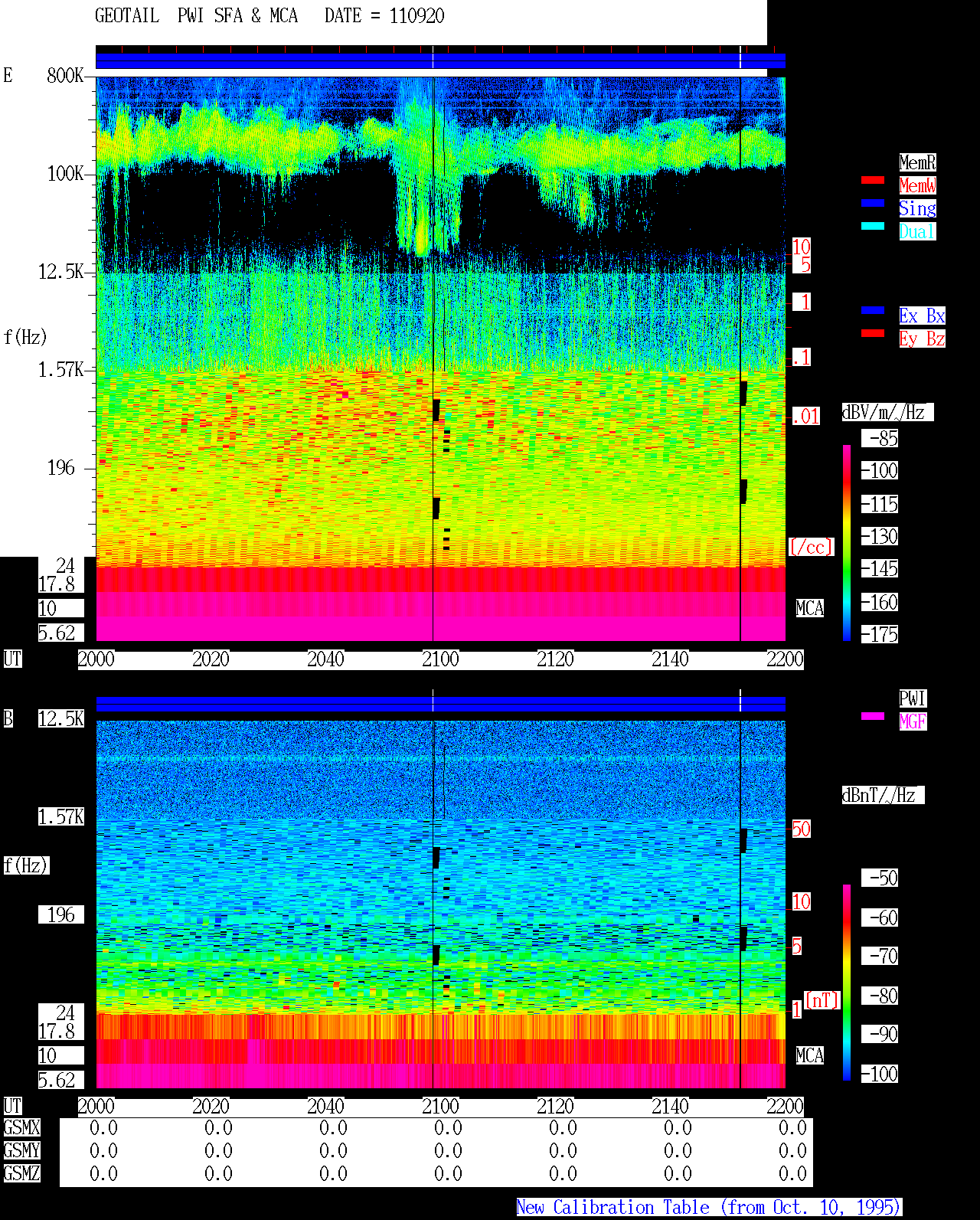Click the [/cc] density unit label
The width and height of the screenshot is (980, 1220).
pyautogui.click(x=811, y=548)
